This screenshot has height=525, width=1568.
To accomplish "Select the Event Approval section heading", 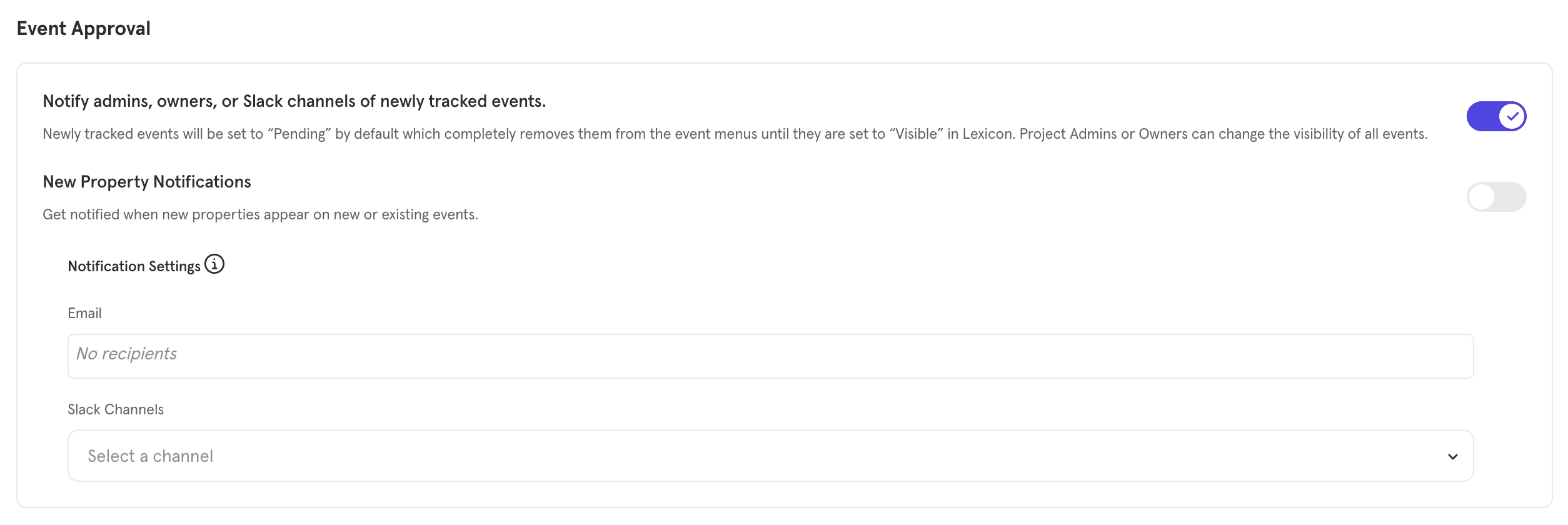I will pyautogui.click(x=83, y=27).
